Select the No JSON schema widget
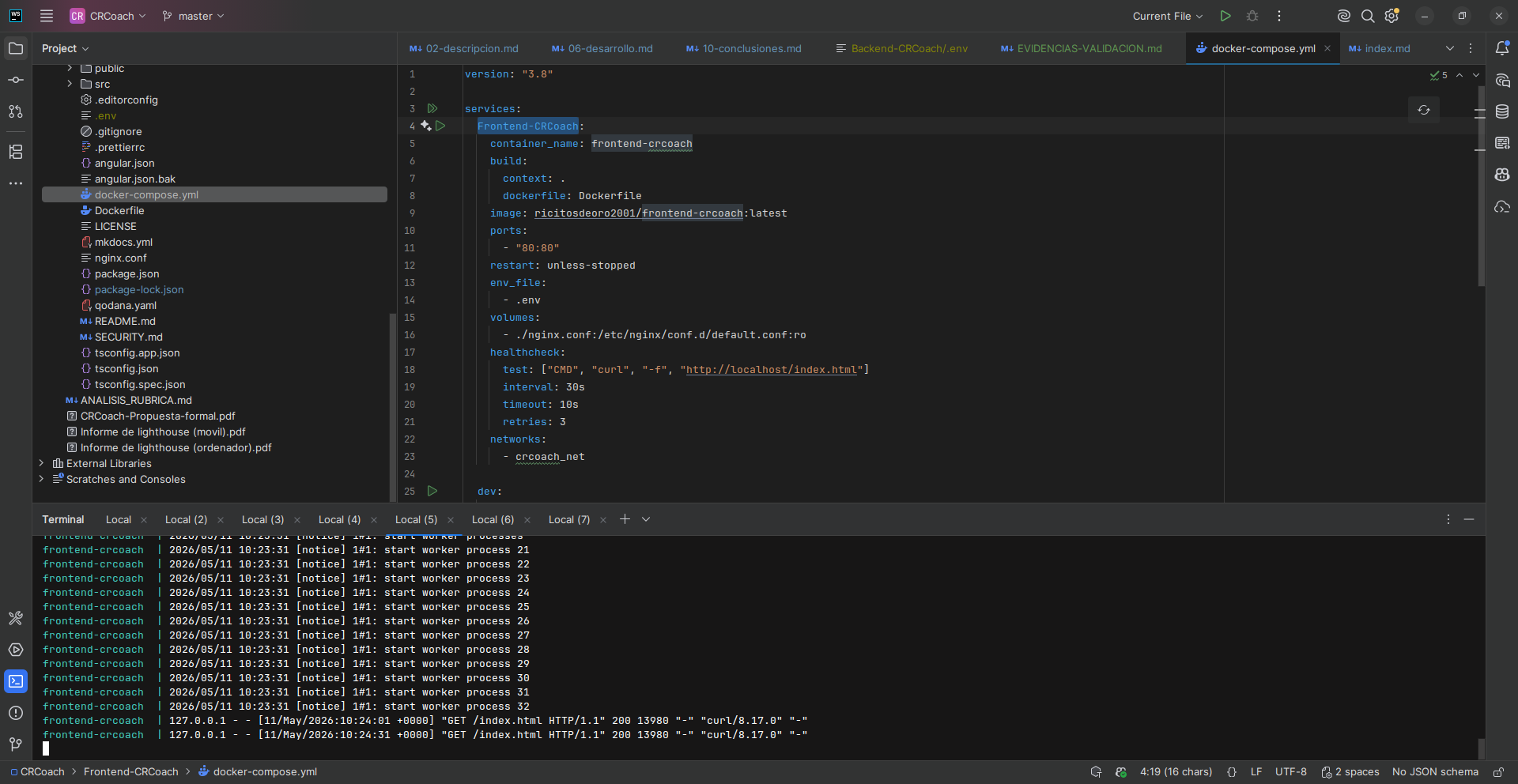This screenshot has height=784, width=1518. coord(1435,772)
